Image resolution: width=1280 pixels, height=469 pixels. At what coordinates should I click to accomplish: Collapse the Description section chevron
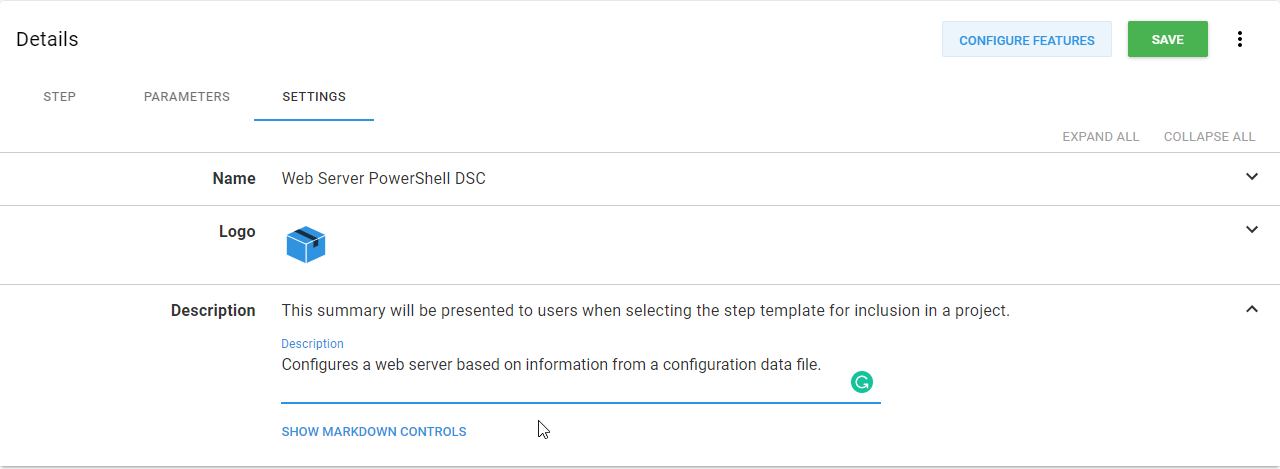click(1251, 310)
